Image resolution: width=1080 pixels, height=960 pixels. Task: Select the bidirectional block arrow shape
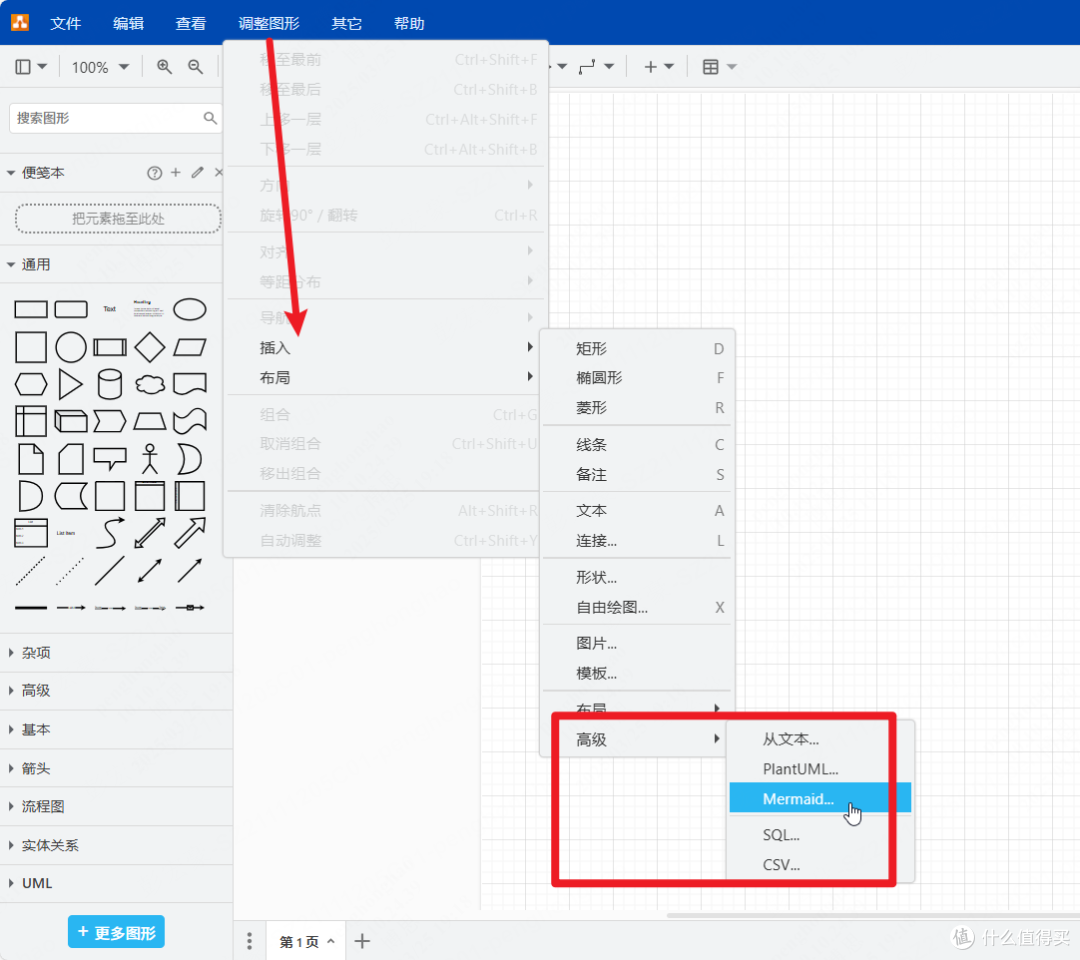149,533
